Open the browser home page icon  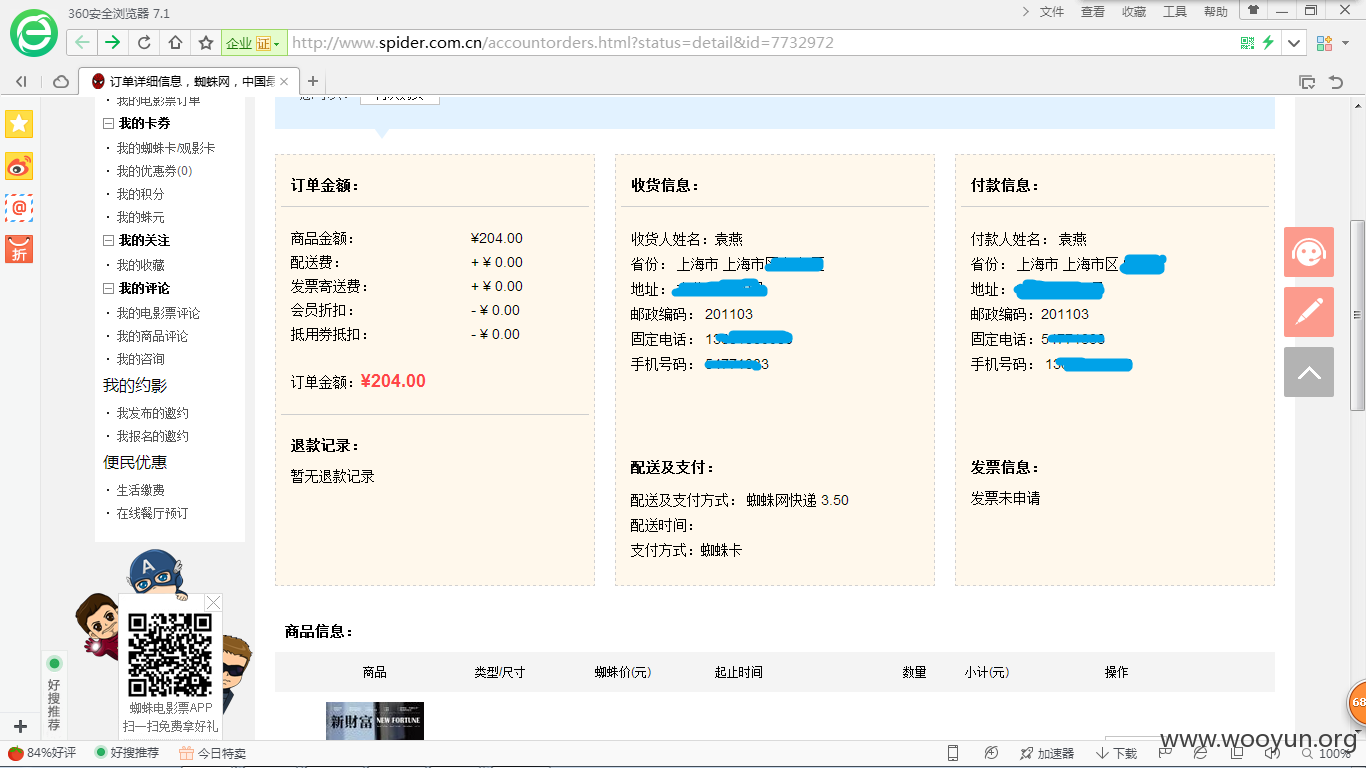pos(175,42)
